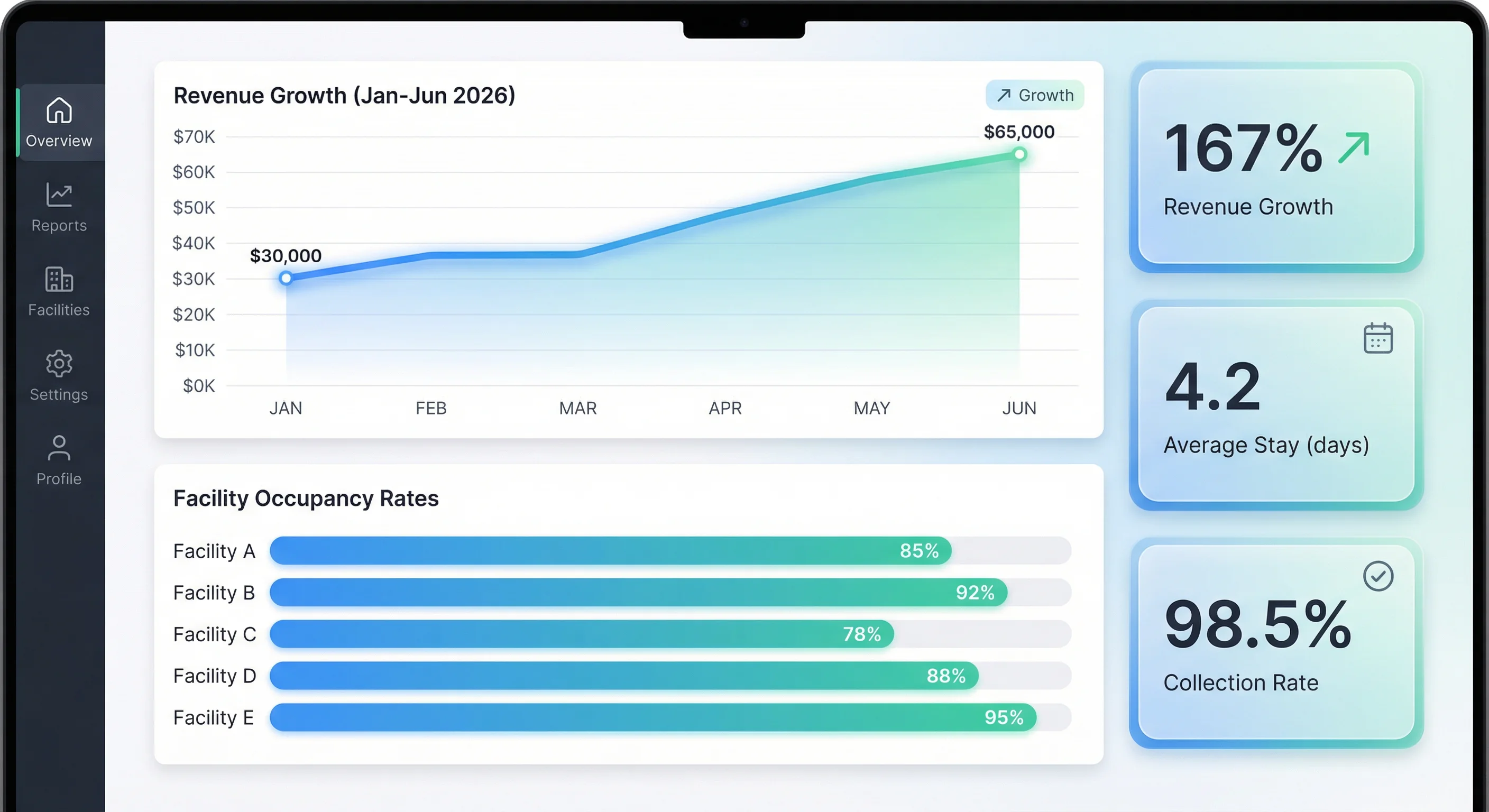
Task: Click the calendar icon on Average Stay card
Action: click(x=1378, y=338)
